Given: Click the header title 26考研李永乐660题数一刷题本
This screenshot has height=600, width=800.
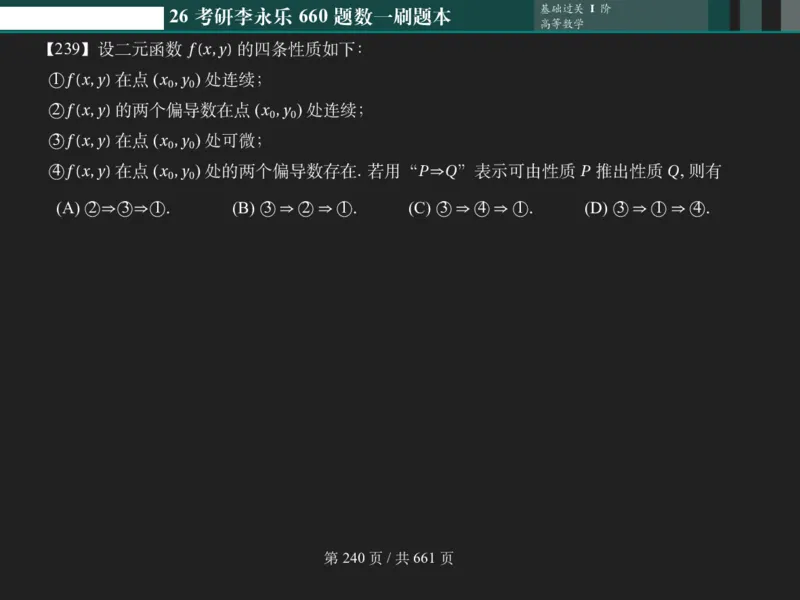Looking at the screenshot, I should pos(312,15).
